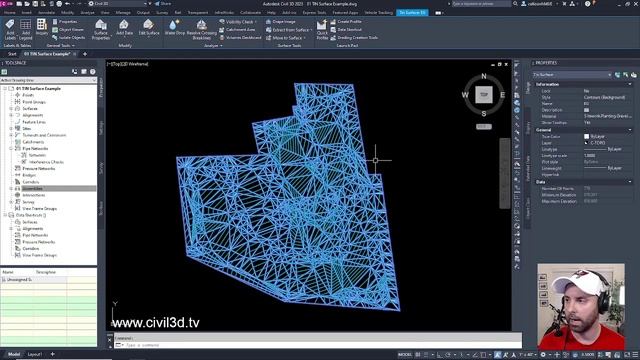Screen dimensions: 640x360
Task: Click the Share button in title bar
Action: tap(163, 4)
